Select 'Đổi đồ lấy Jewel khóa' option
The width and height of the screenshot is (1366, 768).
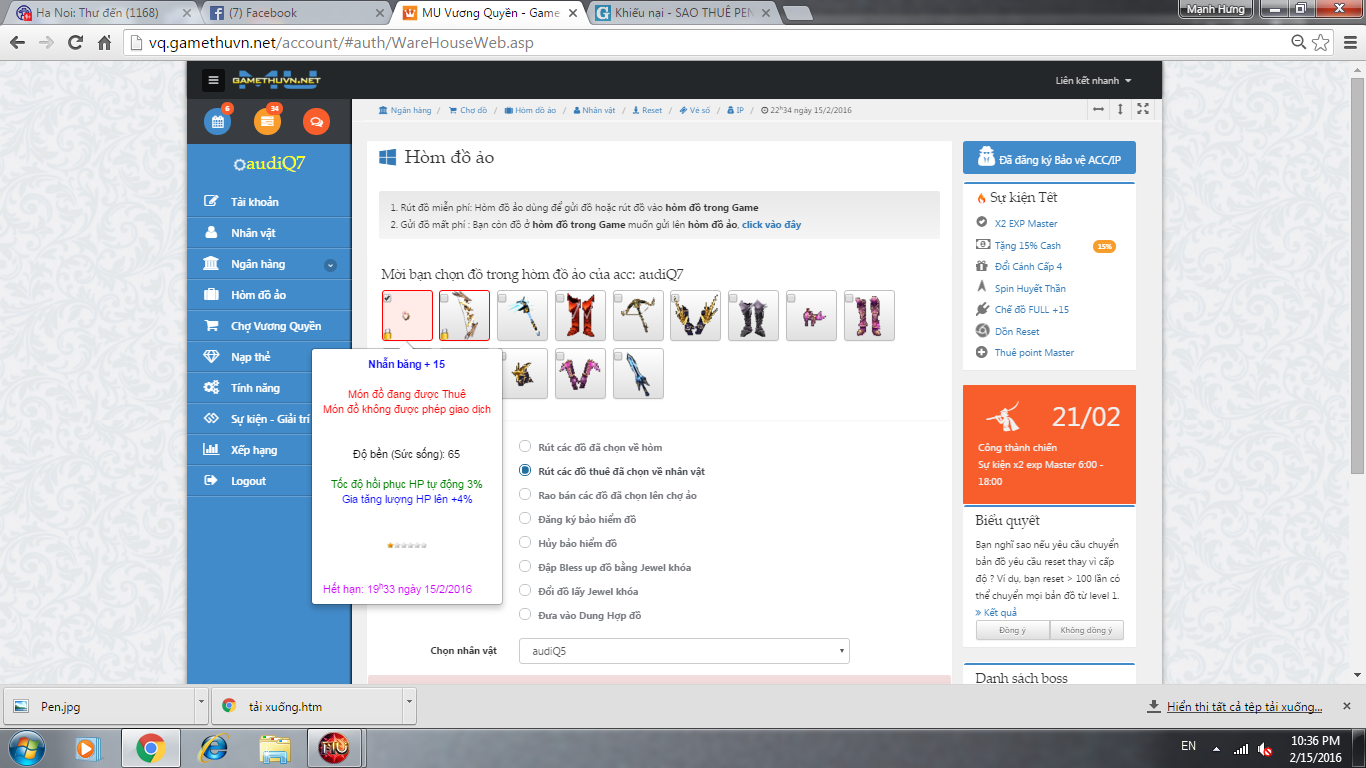point(525,591)
